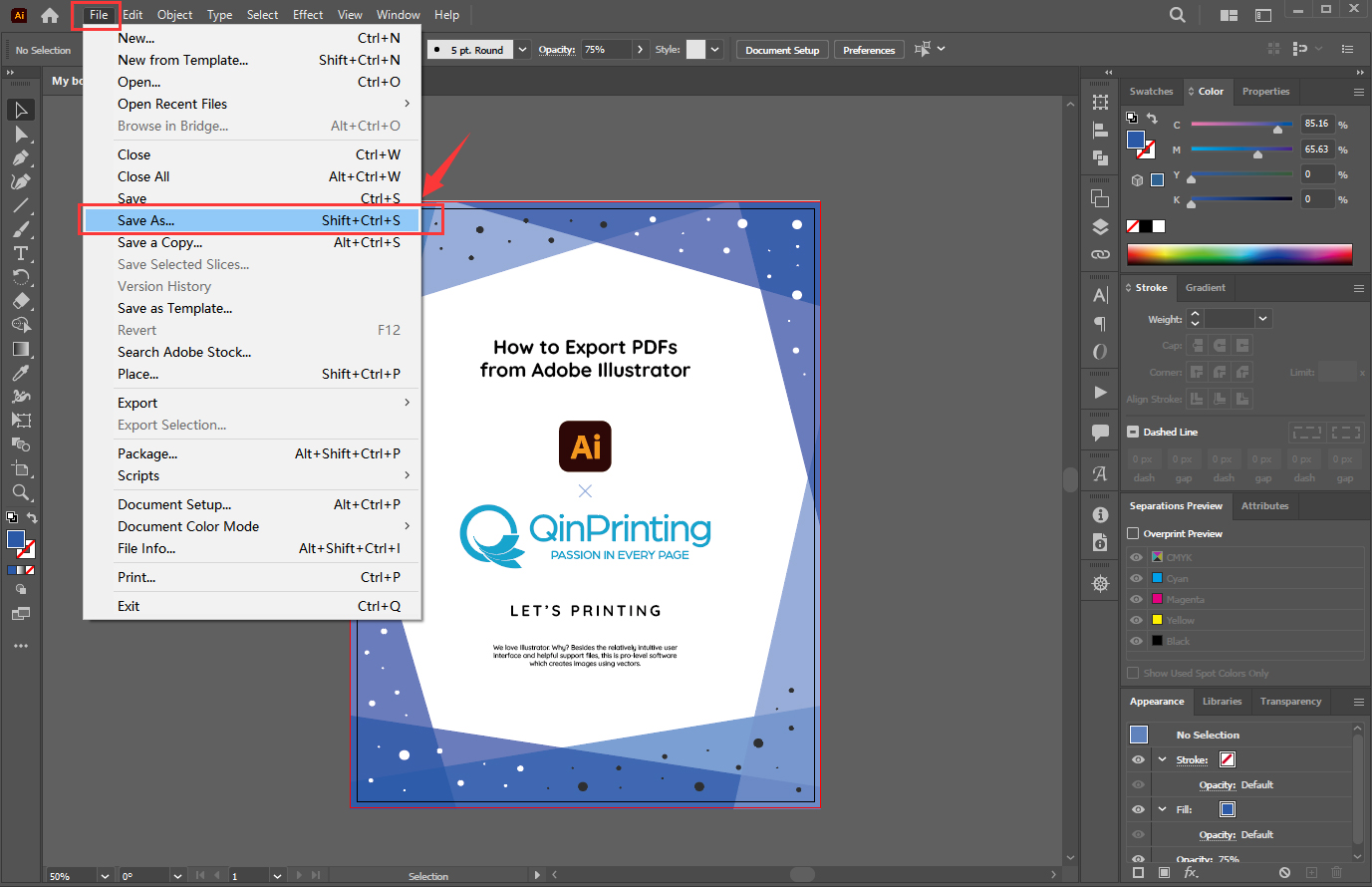Open the Actions panel play icon
Viewport: 1372px width, 887px height.
coord(1100,392)
